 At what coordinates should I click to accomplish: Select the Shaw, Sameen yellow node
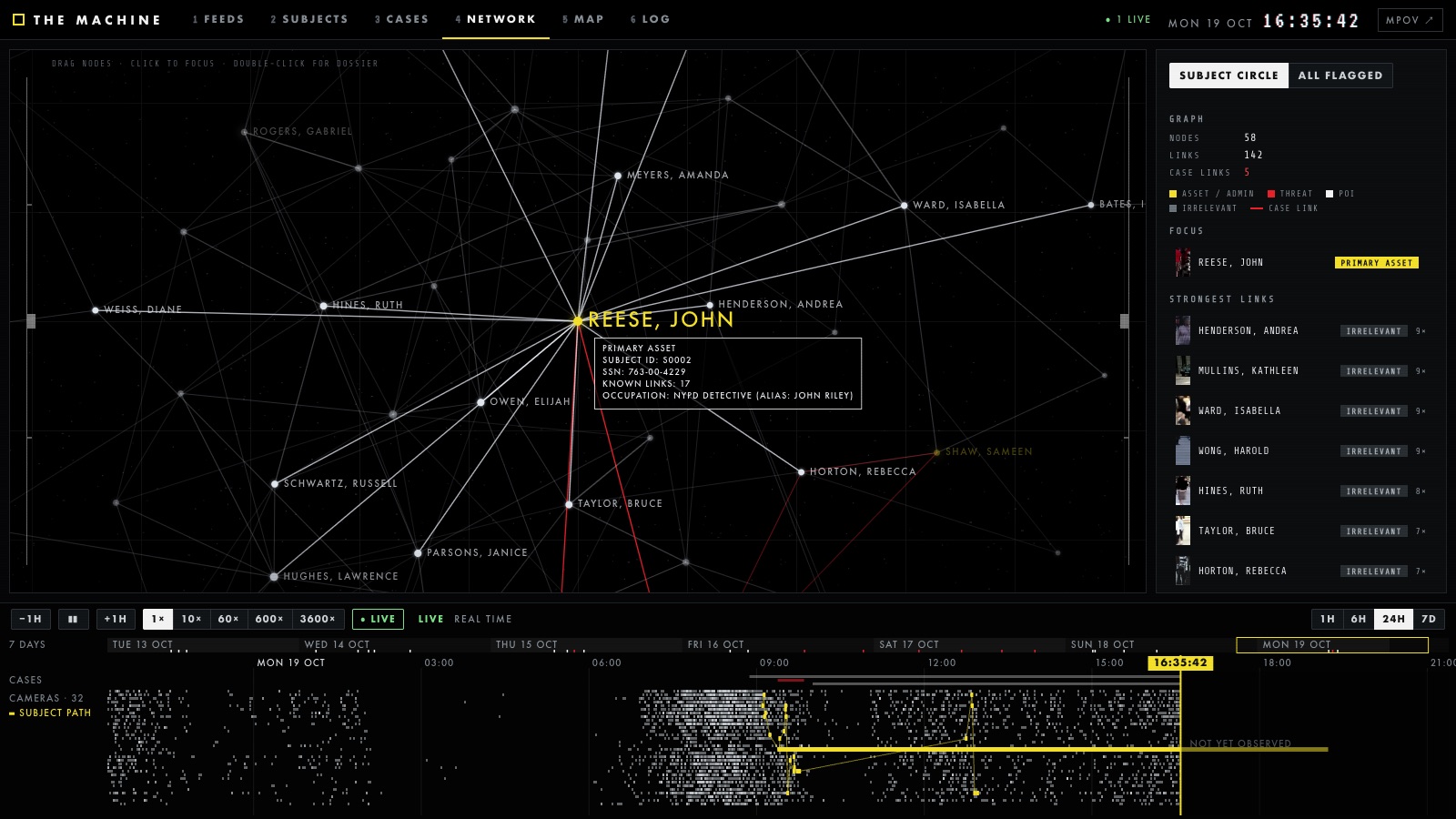(x=936, y=452)
